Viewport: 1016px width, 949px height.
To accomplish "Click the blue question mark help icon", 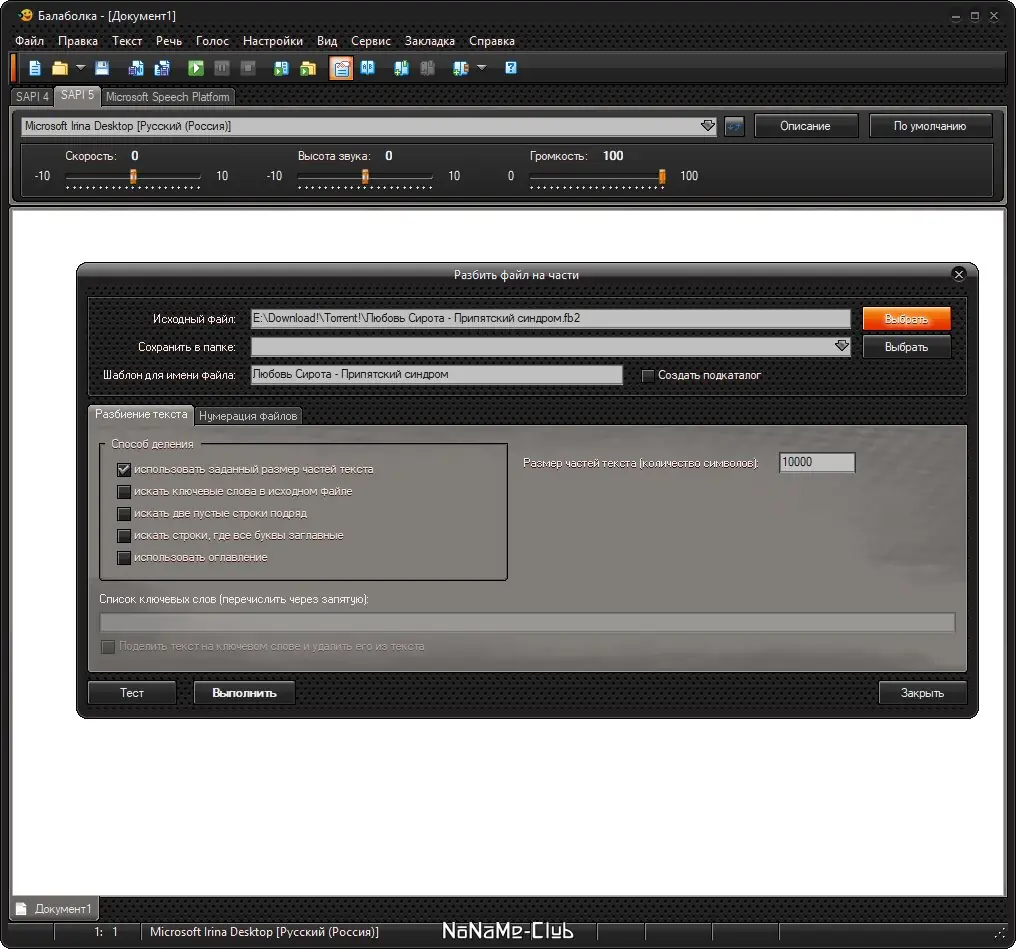I will [x=511, y=68].
